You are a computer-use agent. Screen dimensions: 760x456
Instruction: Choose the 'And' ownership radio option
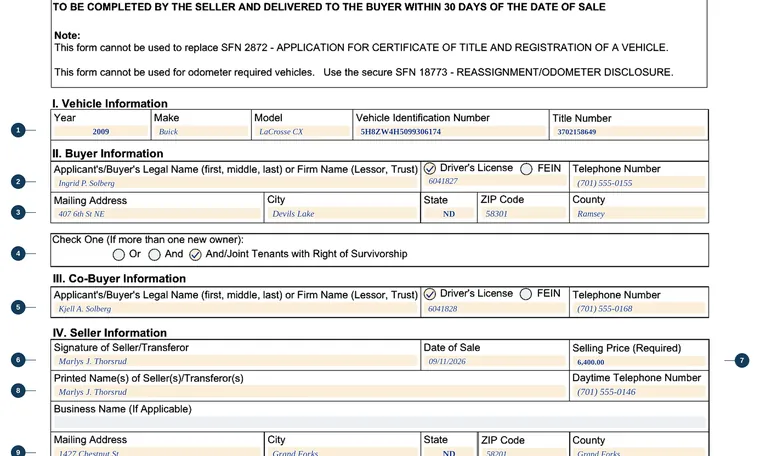pyautogui.click(x=154, y=255)
